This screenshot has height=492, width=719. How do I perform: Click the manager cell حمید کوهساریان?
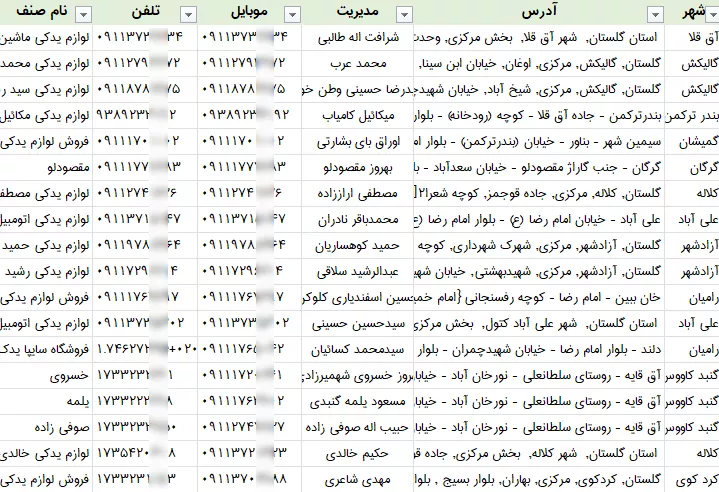358,246
